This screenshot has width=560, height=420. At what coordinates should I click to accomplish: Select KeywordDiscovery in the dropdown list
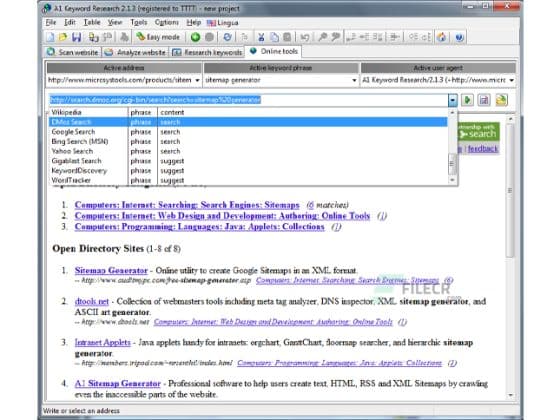click(248, 171)
